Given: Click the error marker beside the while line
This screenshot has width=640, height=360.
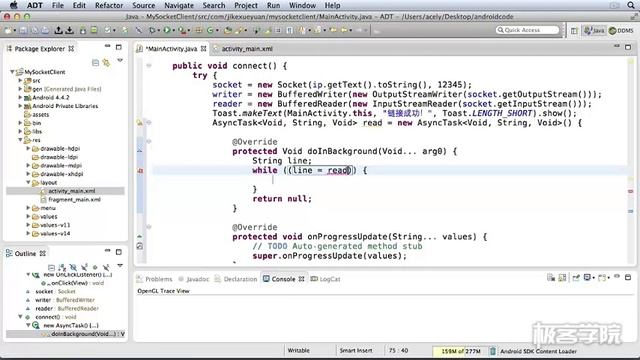Looking at the screenshot, I should (140, 170).
